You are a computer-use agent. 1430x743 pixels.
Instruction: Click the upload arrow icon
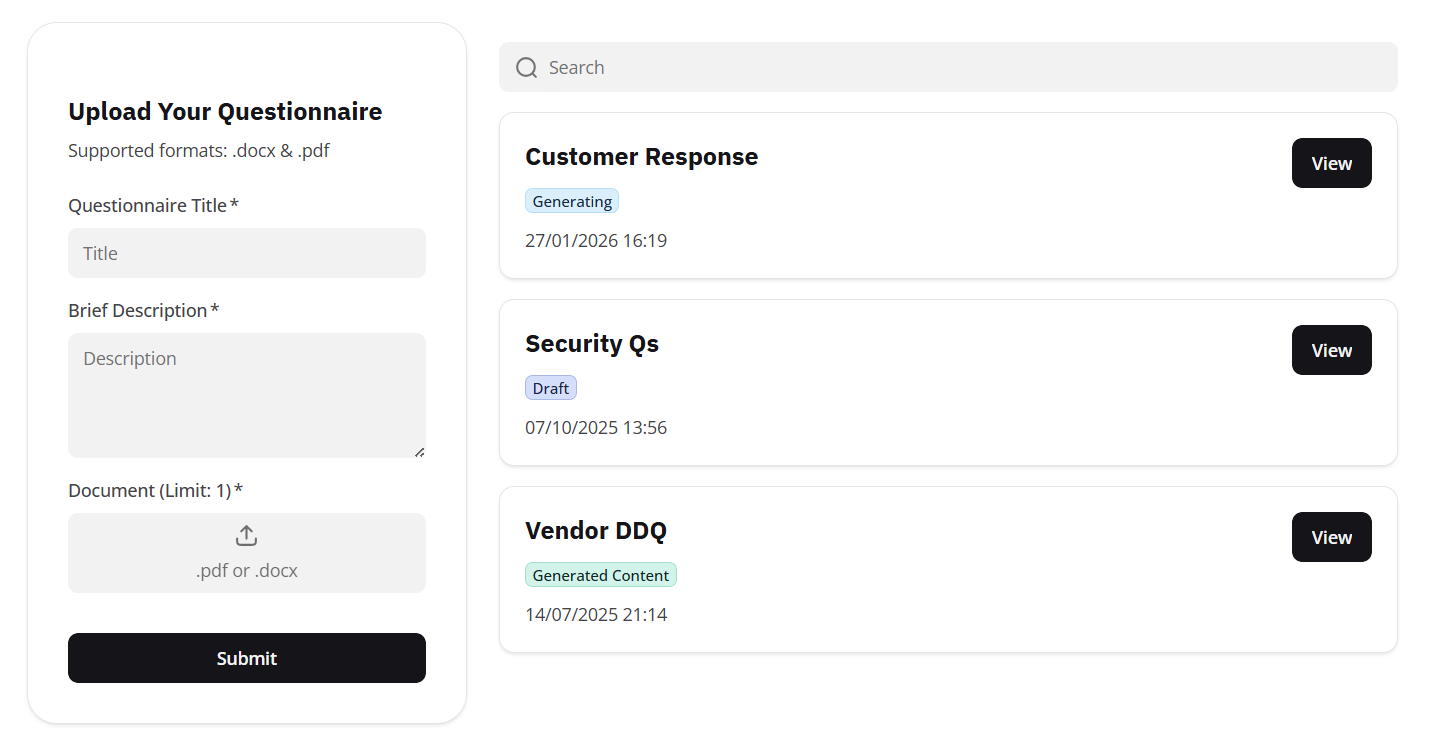247,536
